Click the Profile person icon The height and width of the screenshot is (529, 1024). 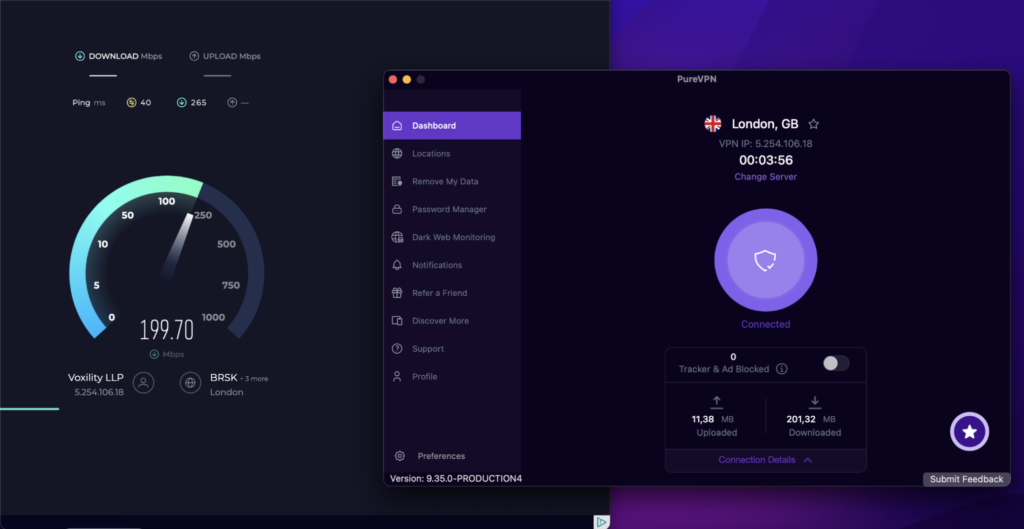coord(397,377)
